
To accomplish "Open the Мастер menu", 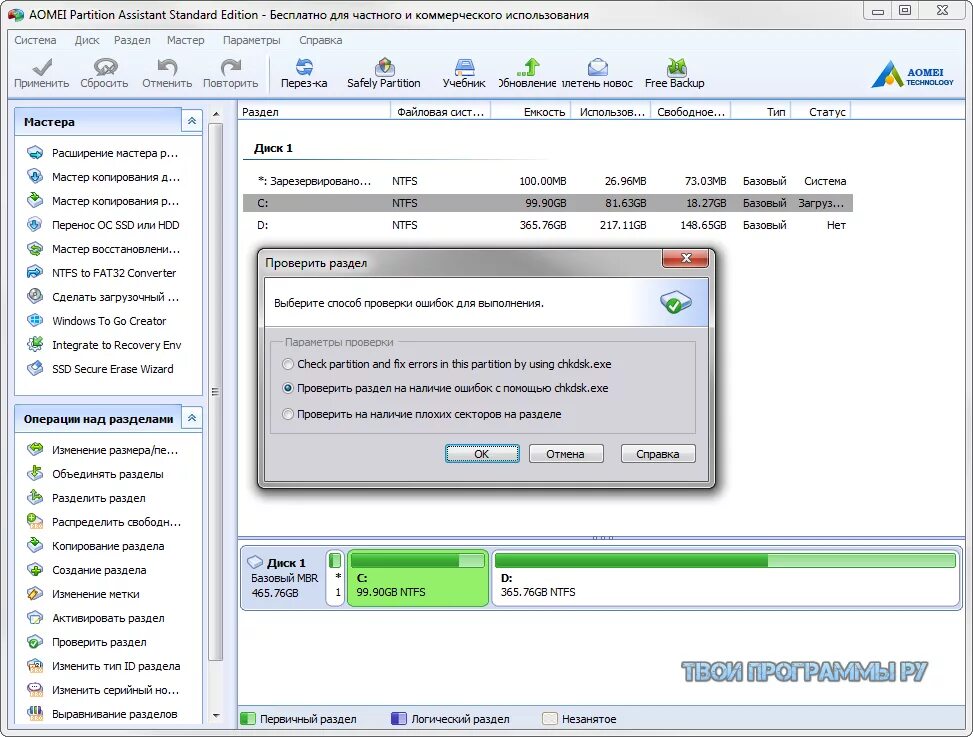I will 186,40.
